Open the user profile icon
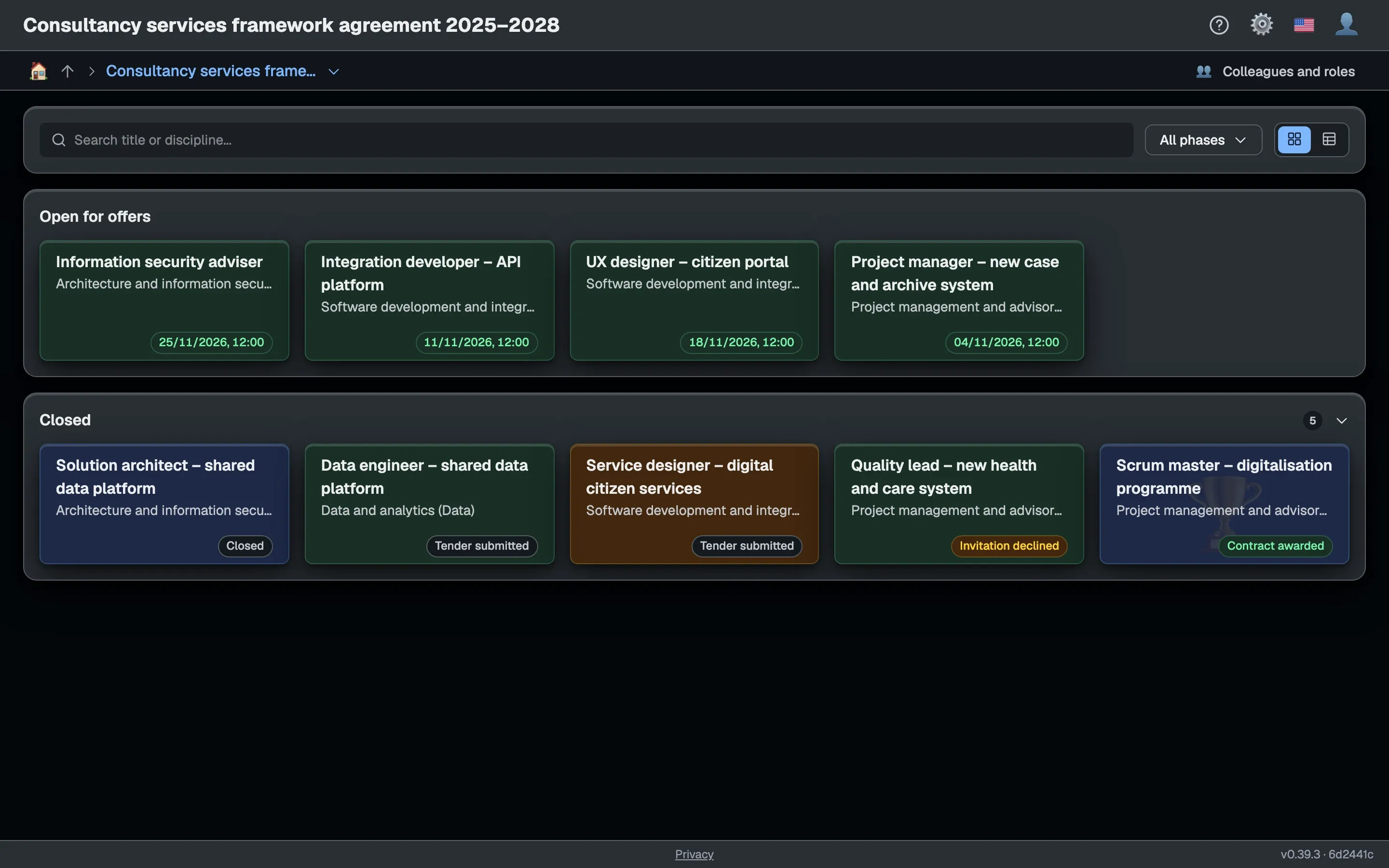 [1347, 25]
